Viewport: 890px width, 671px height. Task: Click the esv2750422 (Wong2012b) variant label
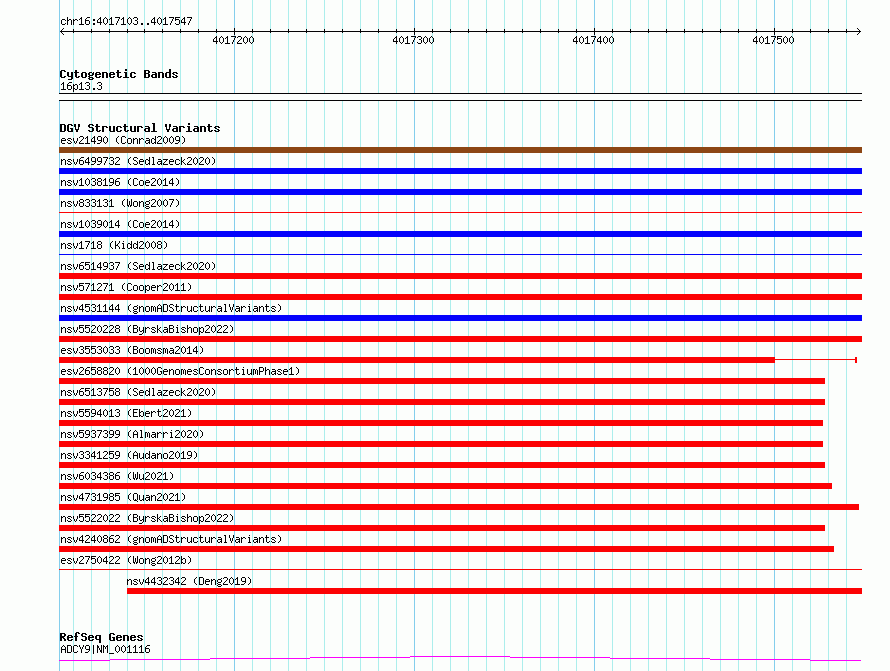125,560
